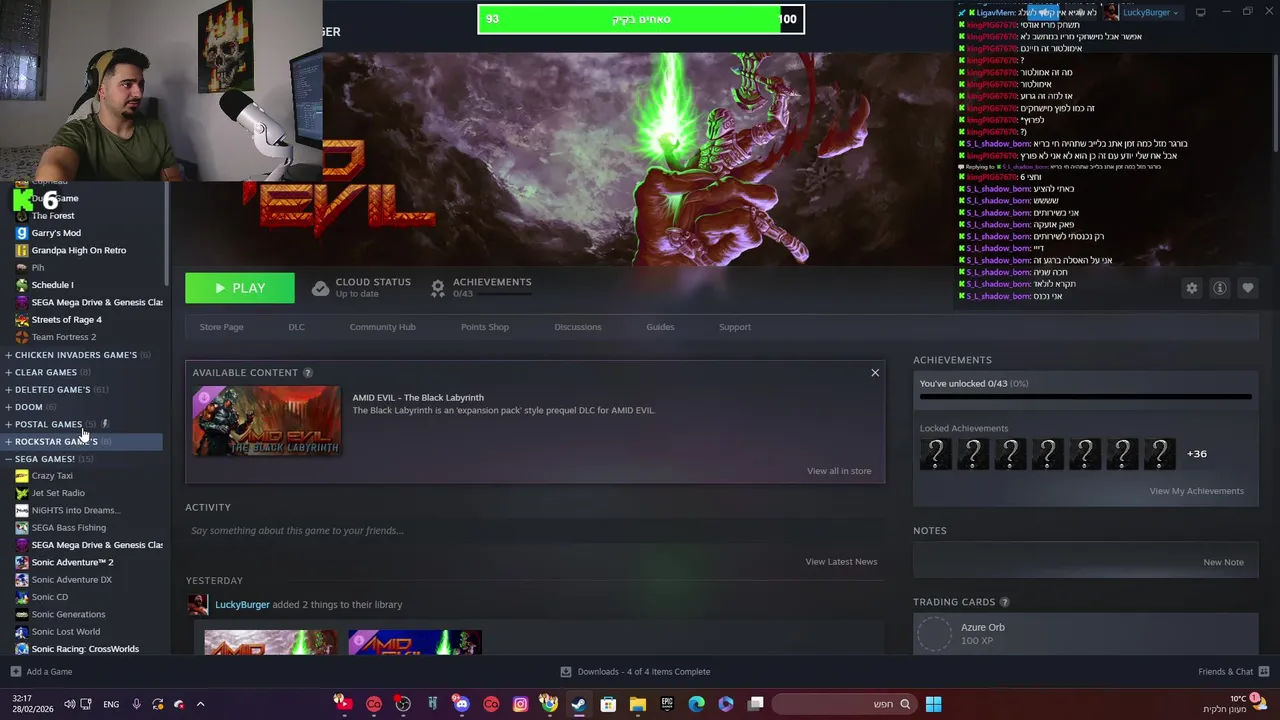
Task: Open DLC tab
Action: click(296, 327)
